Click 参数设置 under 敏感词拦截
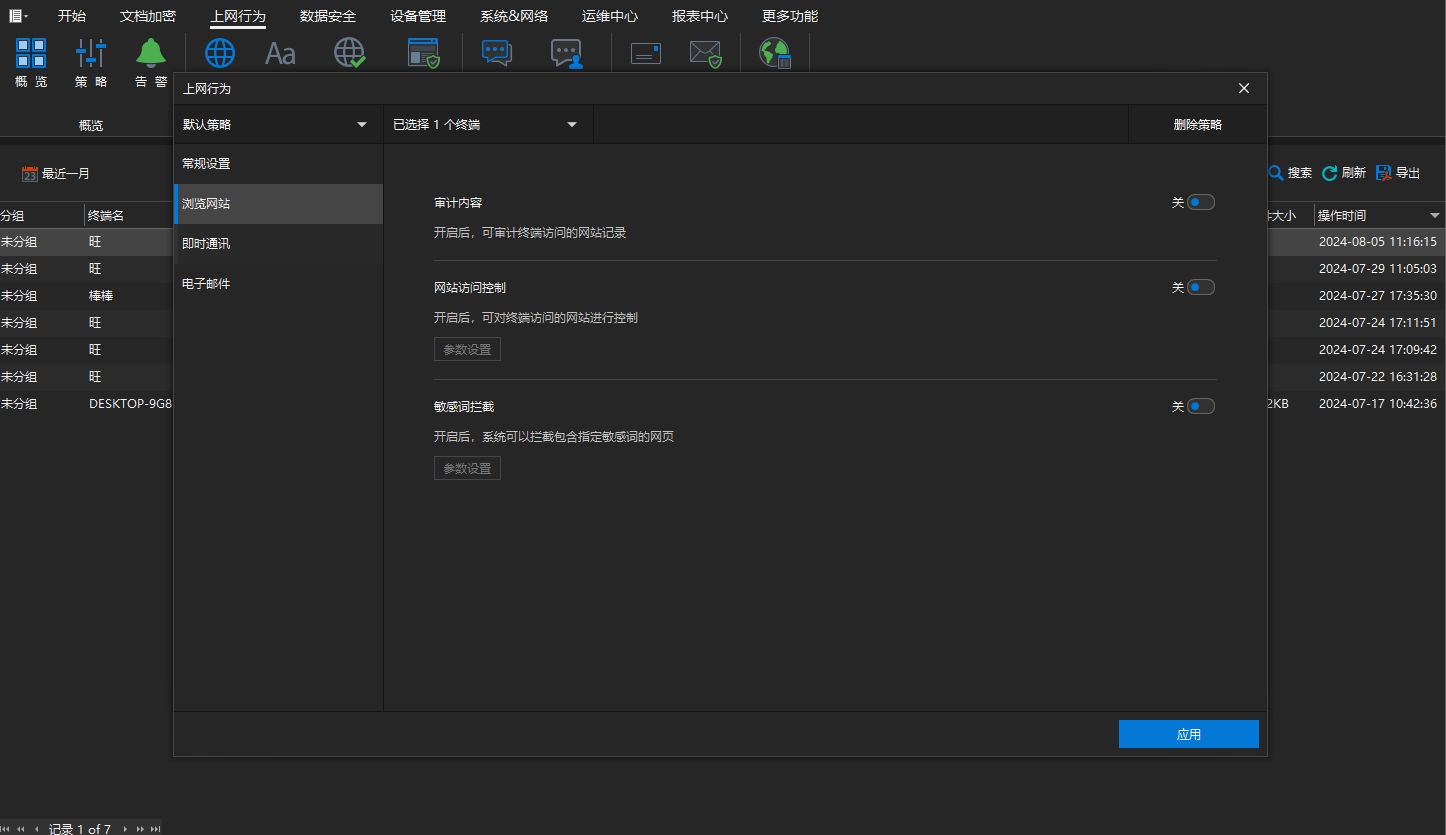 point(467,468)
